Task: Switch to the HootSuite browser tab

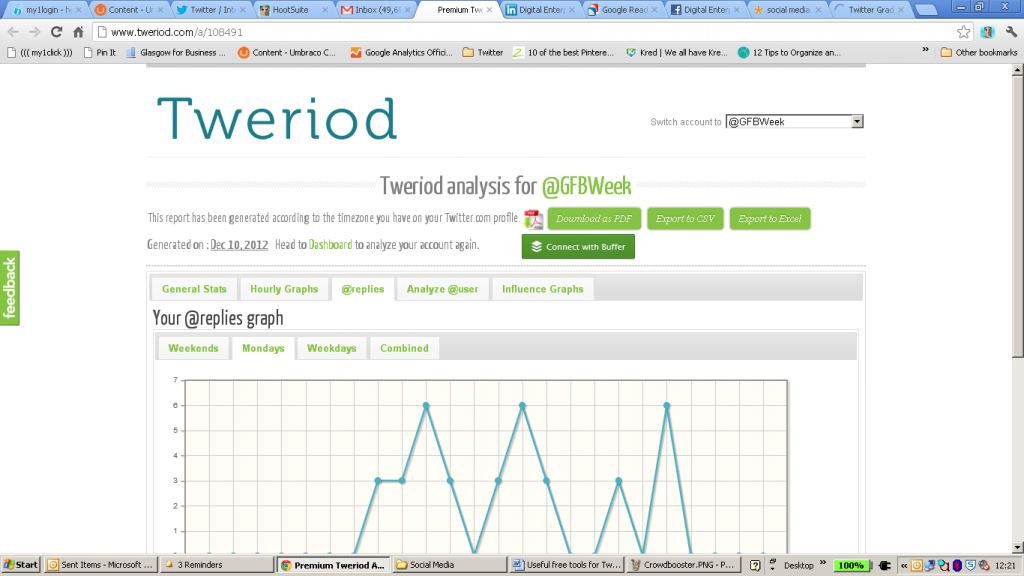Action: coord(293,10)
